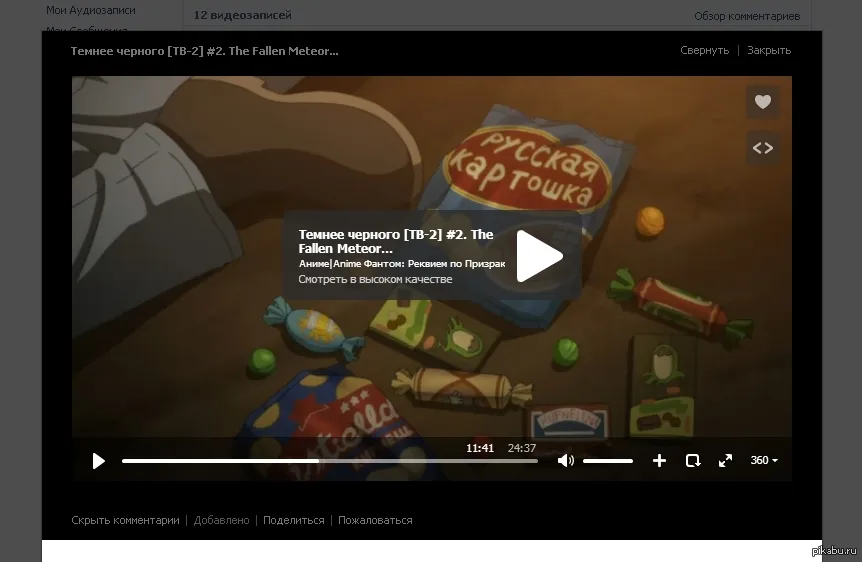Add video with the plus icon
Image resolution: width=862 pixels, height=562 pixels.
(659, 460)
